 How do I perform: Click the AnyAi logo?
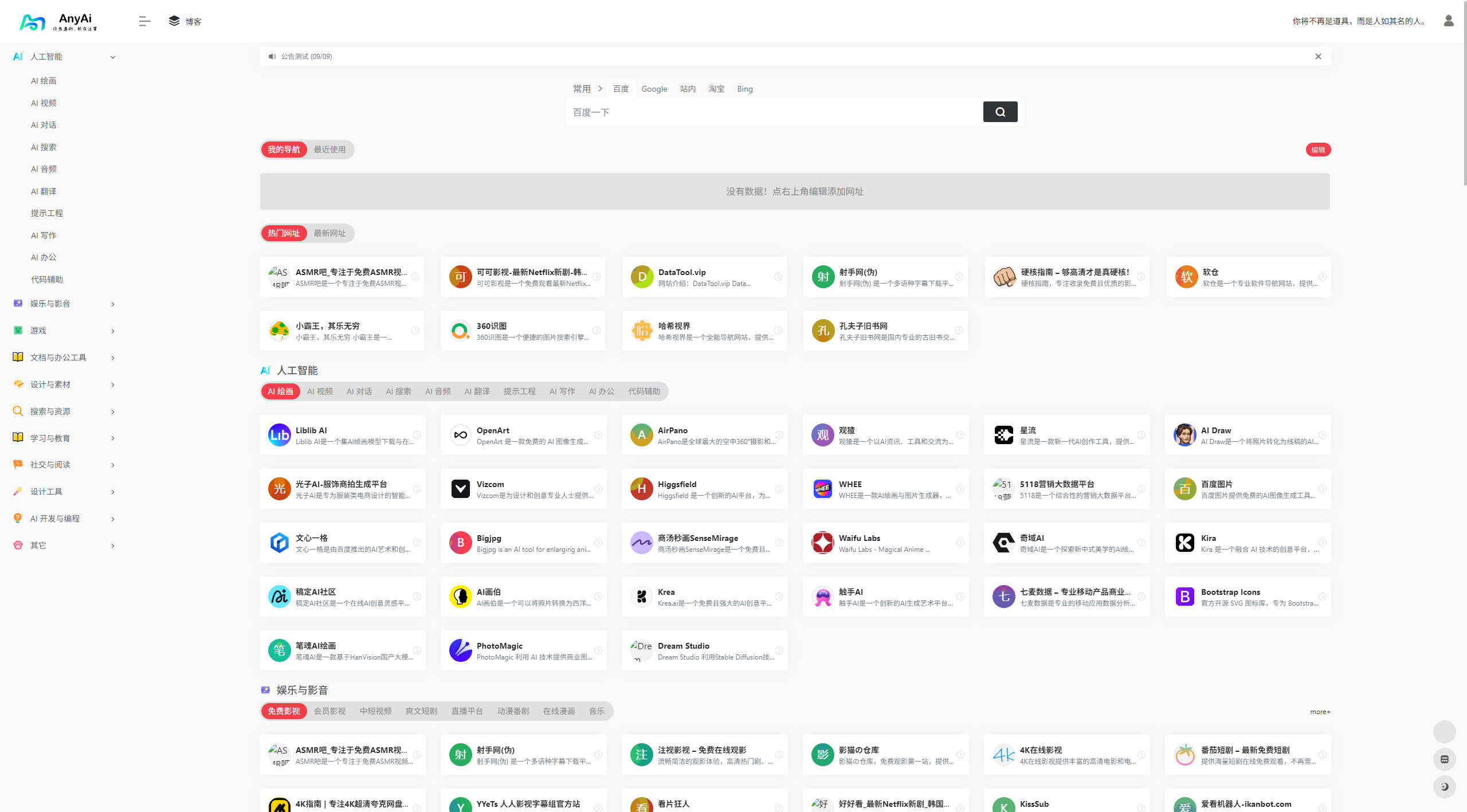pyautogui.click(x=57, y=21)
